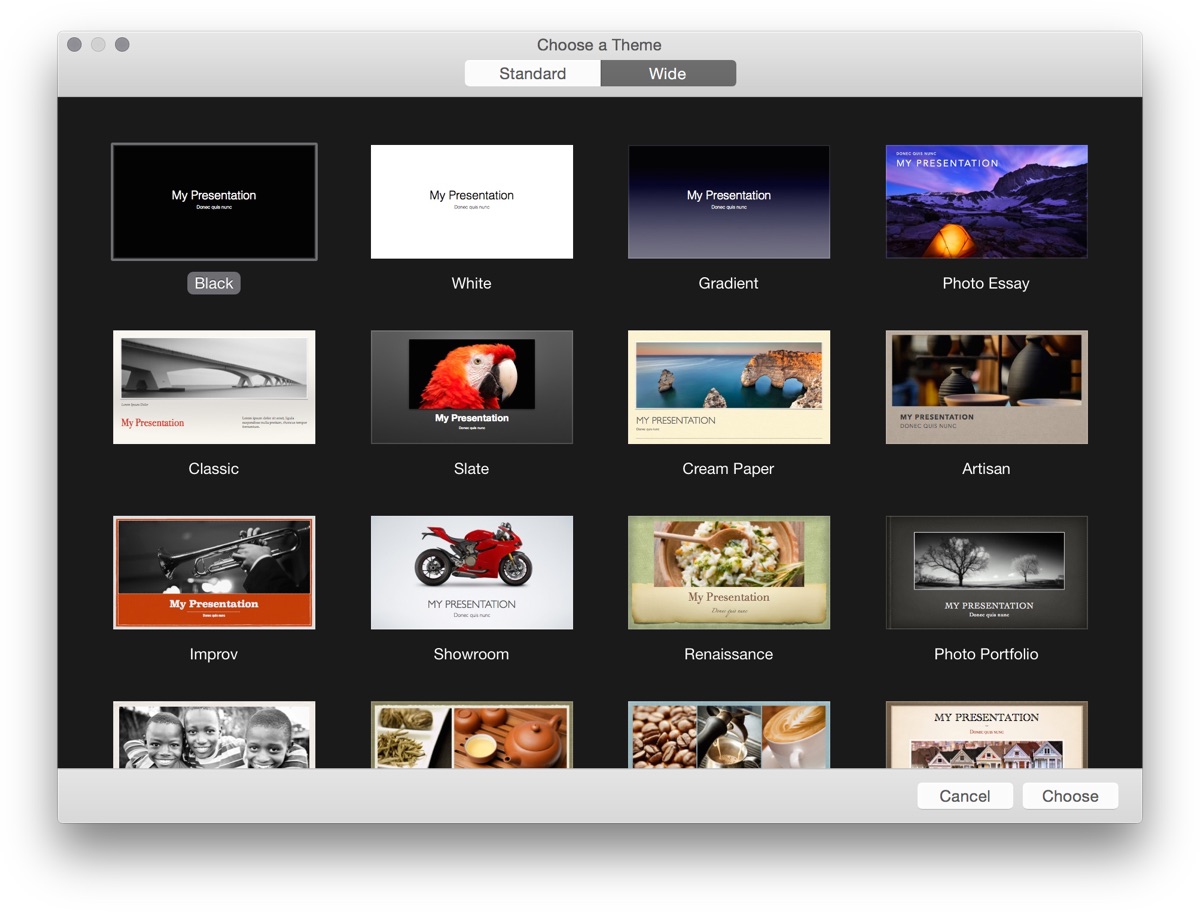Select the tea set theme thumbnail
This screenshot has width=1200, height=912.
[472, 735]
